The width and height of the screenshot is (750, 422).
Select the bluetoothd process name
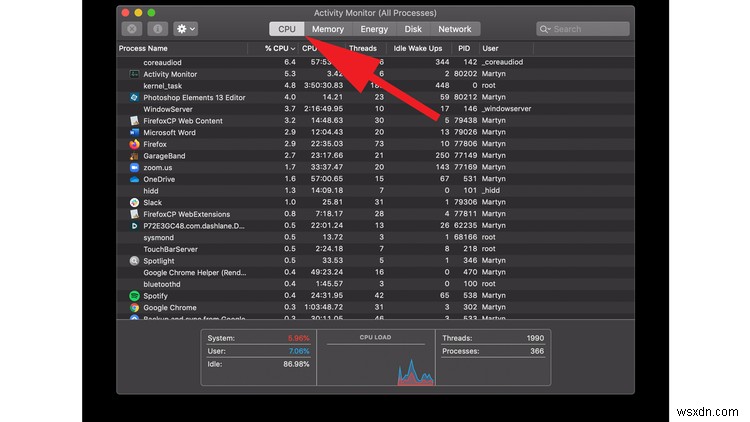coord(162,284)
